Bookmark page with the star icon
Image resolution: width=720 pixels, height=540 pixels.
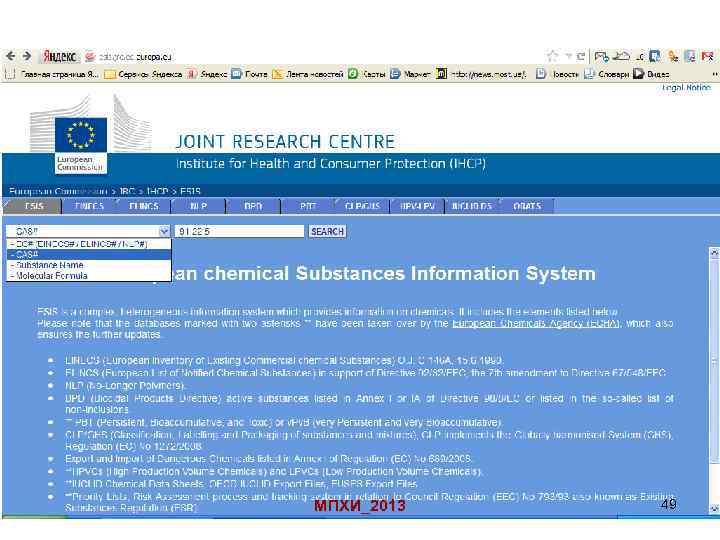tap(552, 56)
